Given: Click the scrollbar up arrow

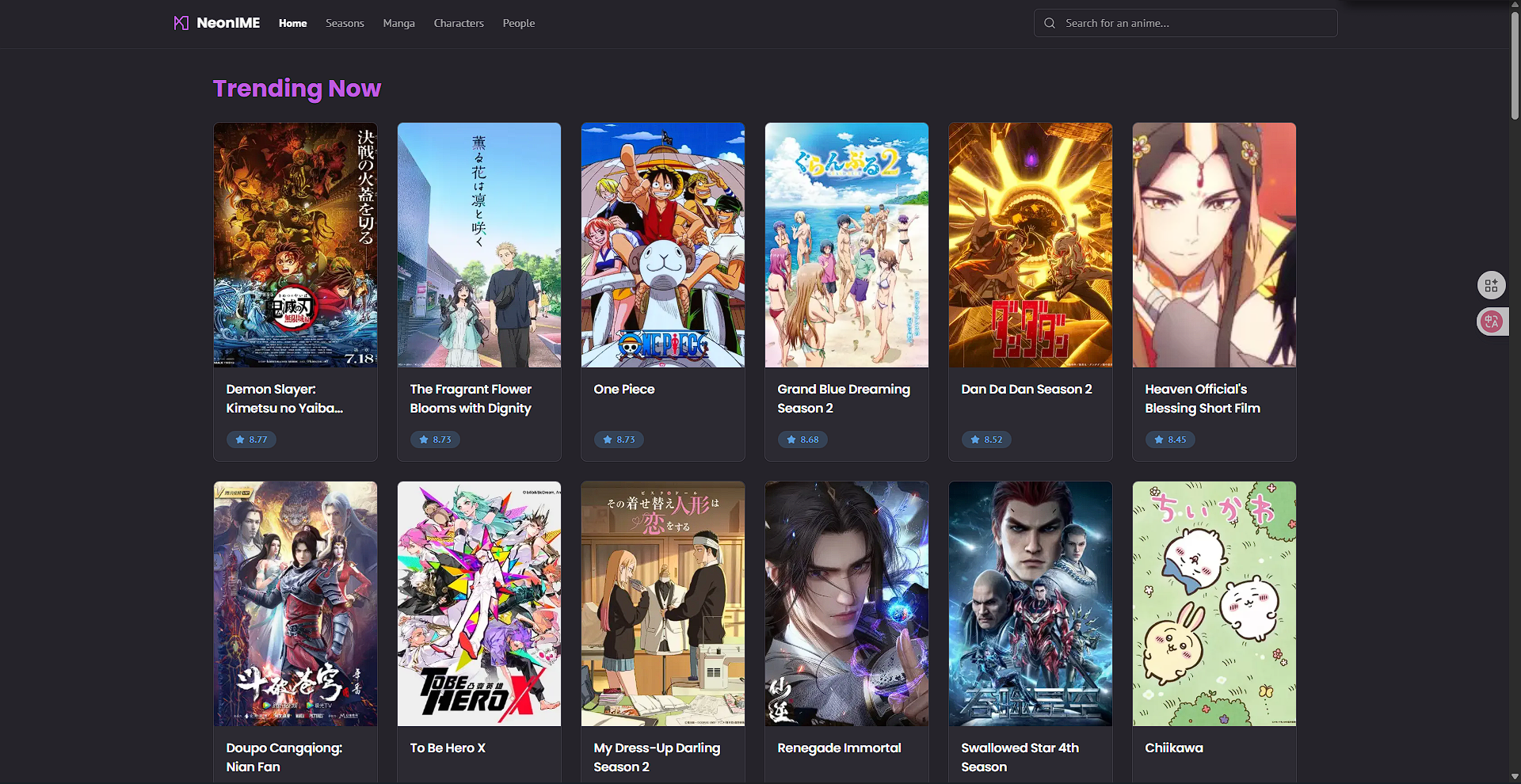Looking at the screenshot, I should click(x=1515, y=5).
